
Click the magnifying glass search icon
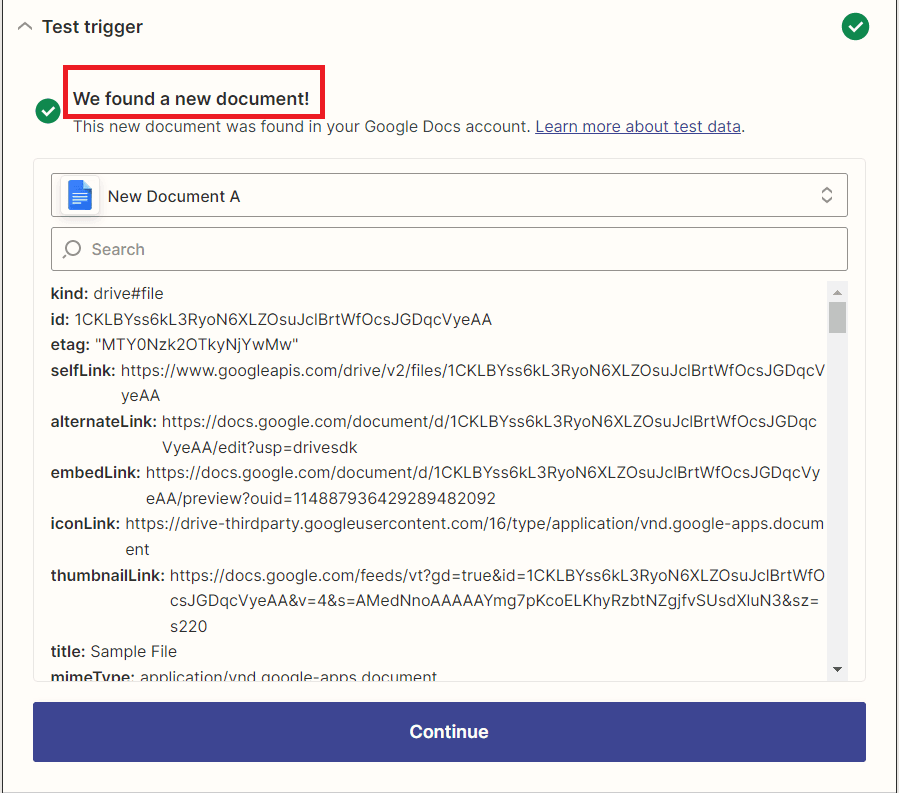point(72,249)
